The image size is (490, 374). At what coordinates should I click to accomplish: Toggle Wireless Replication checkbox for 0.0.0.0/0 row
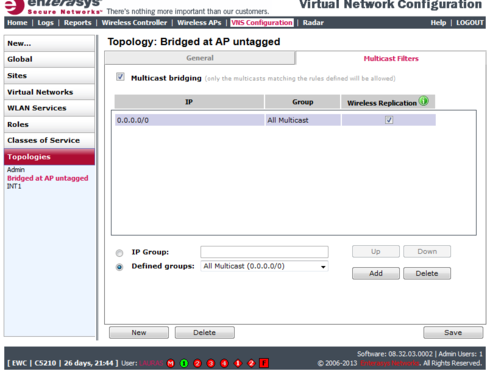pos(389,120)
